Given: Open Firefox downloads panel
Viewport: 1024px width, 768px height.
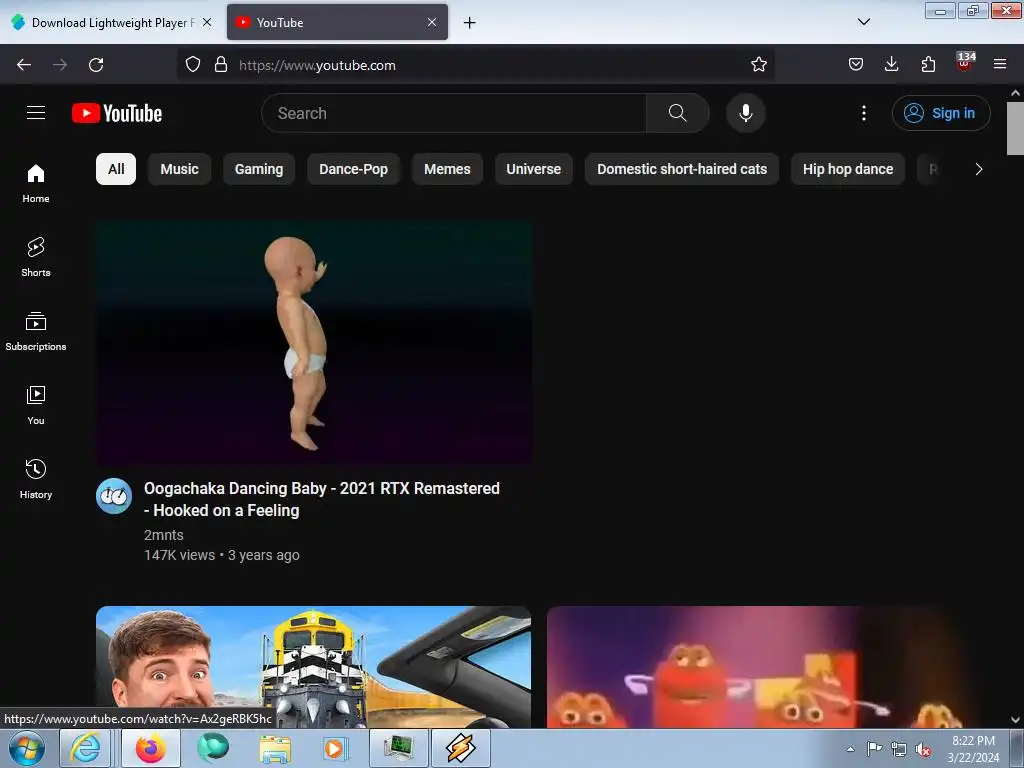Looking at the screenshot, I should coord(891,64).
